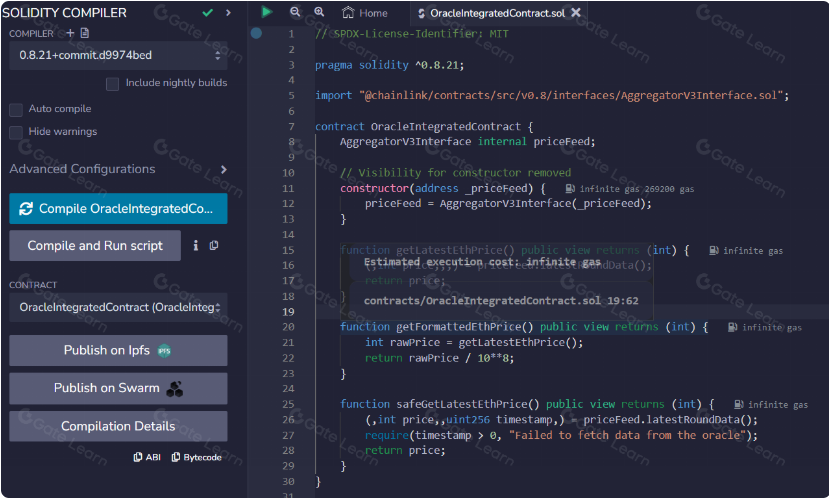Check the Hide warnings option
The image size is (829, 498).
coord(16,132)
